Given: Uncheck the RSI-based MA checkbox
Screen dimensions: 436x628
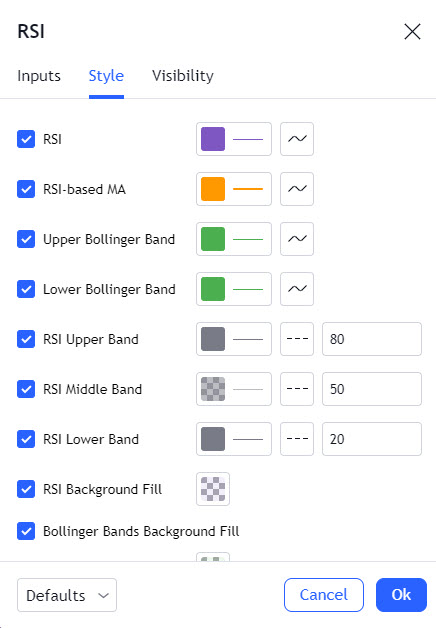Looking at the screenshot, I should [x=26, y=189].
